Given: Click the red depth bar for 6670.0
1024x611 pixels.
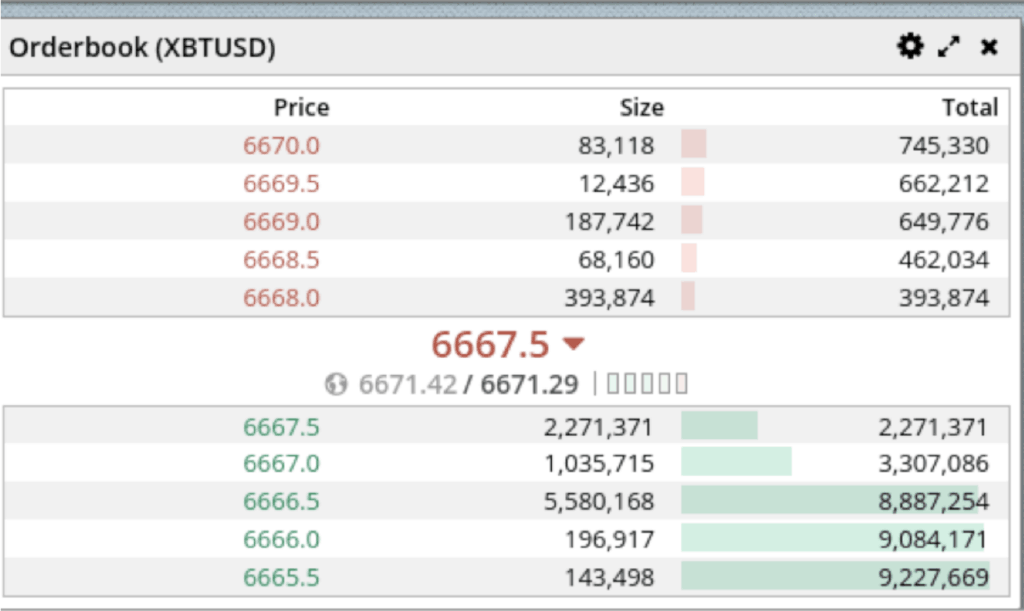Looking at the screenshot, I should (x=694, y=145).
